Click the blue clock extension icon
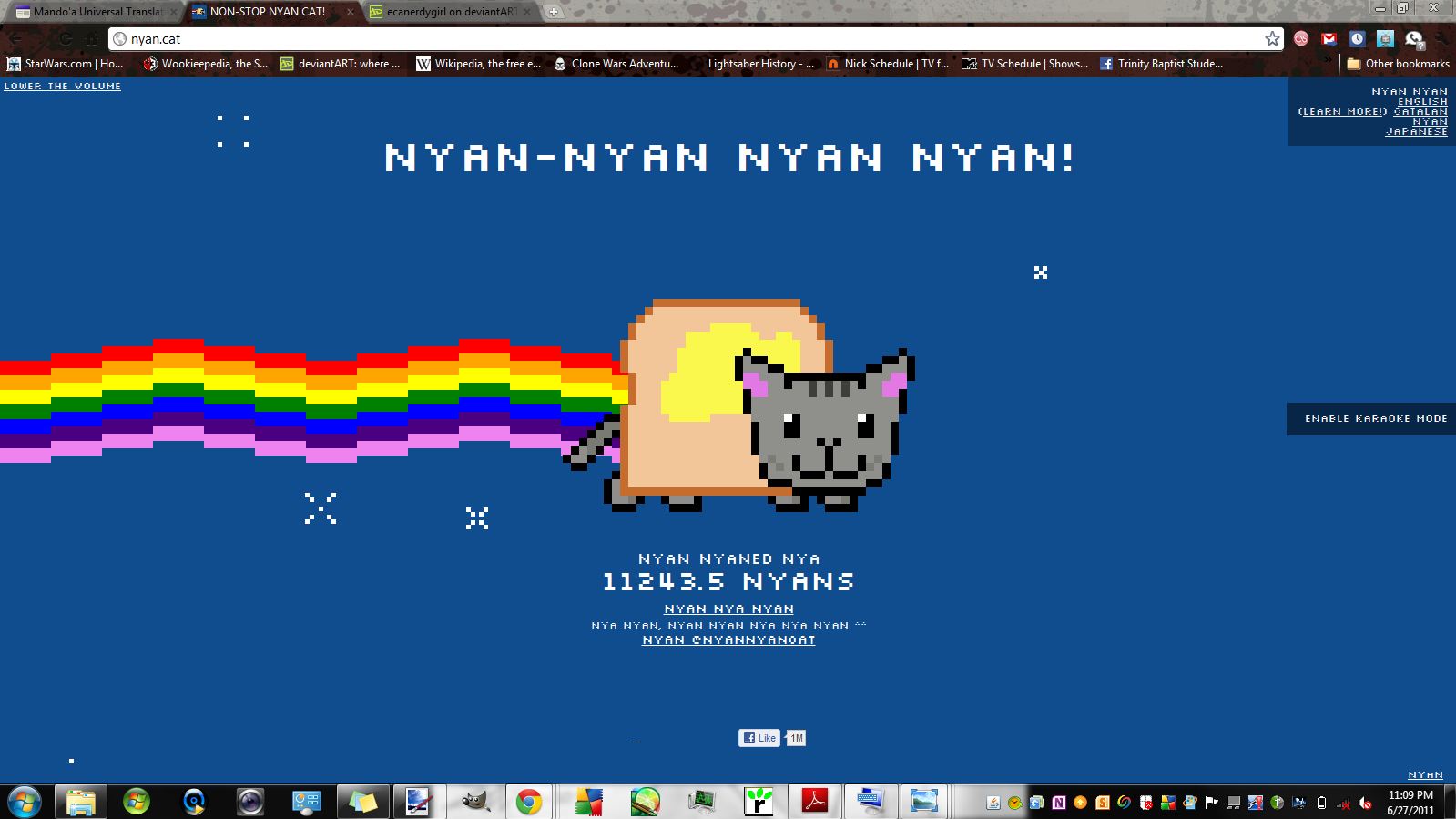1456x819 pixels. [x=1358, y=38]
